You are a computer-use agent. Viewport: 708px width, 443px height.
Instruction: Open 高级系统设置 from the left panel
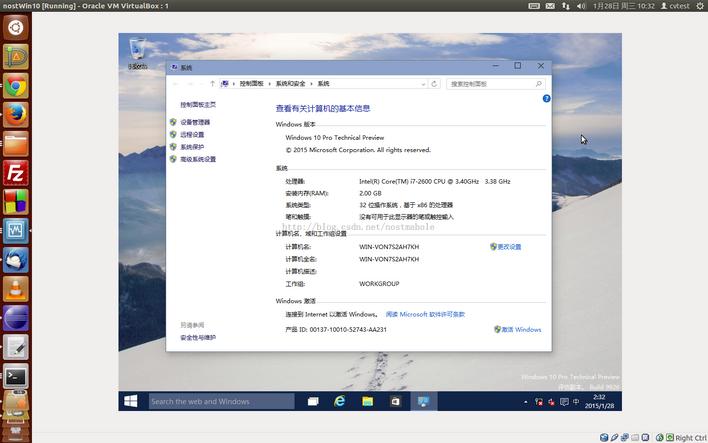(198, 159)
